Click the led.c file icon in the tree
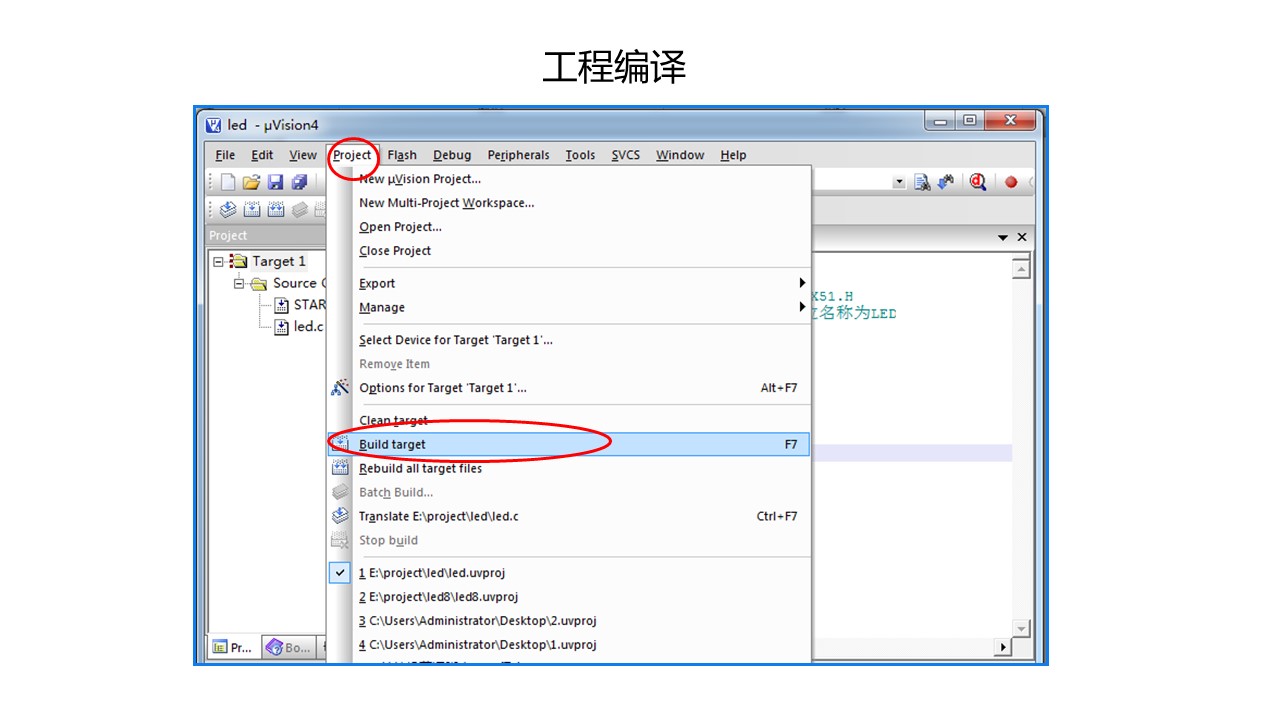 pos(282,327)
